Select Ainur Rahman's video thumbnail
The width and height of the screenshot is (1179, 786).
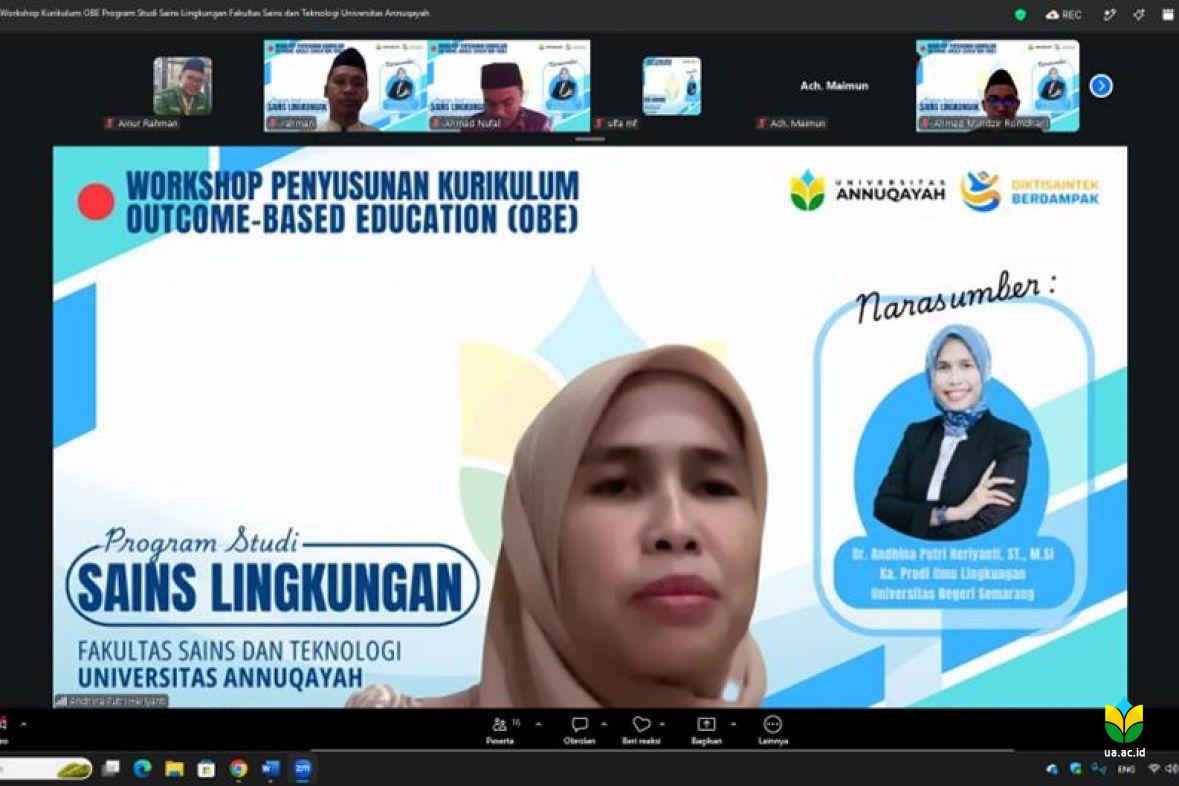(183, 86)
